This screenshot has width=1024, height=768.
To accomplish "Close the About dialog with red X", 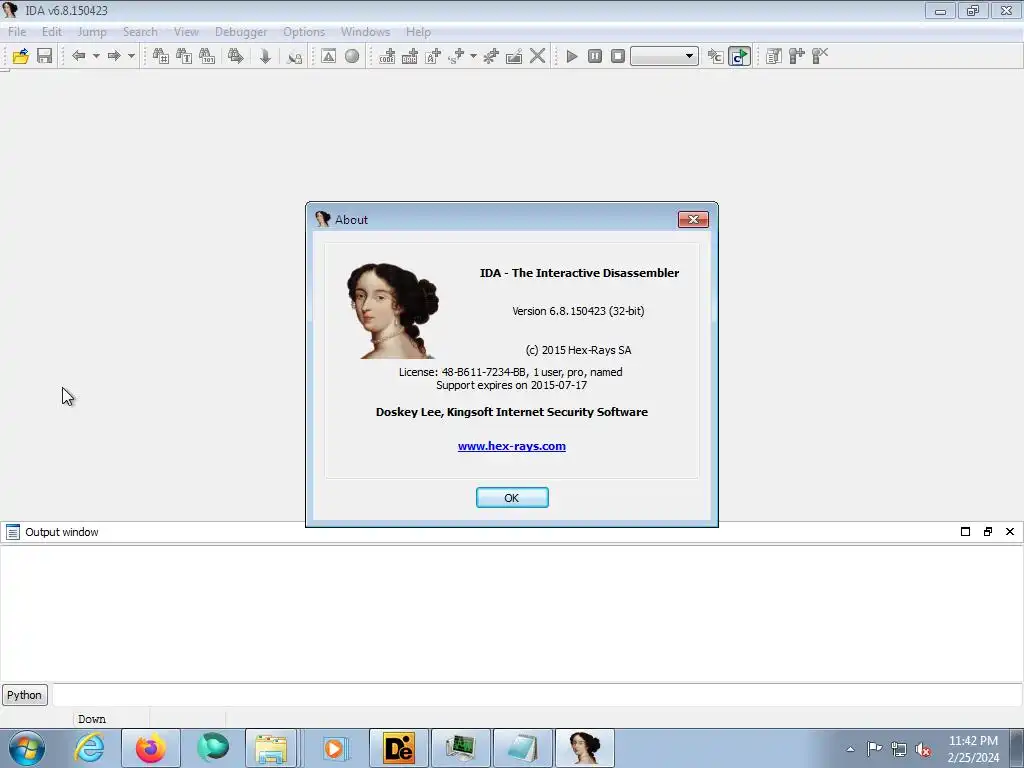I will [x=694, y=219].
